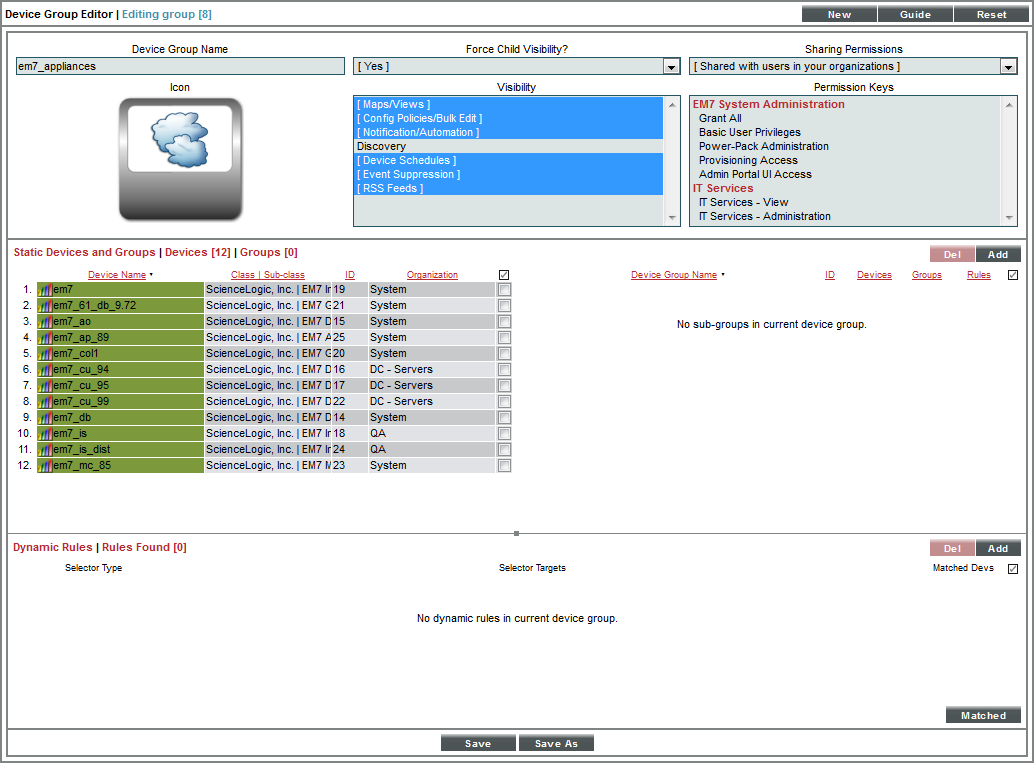This screenshot has height=763, width=1034.
Task: Click the Save As button
Action: point(556,742)
